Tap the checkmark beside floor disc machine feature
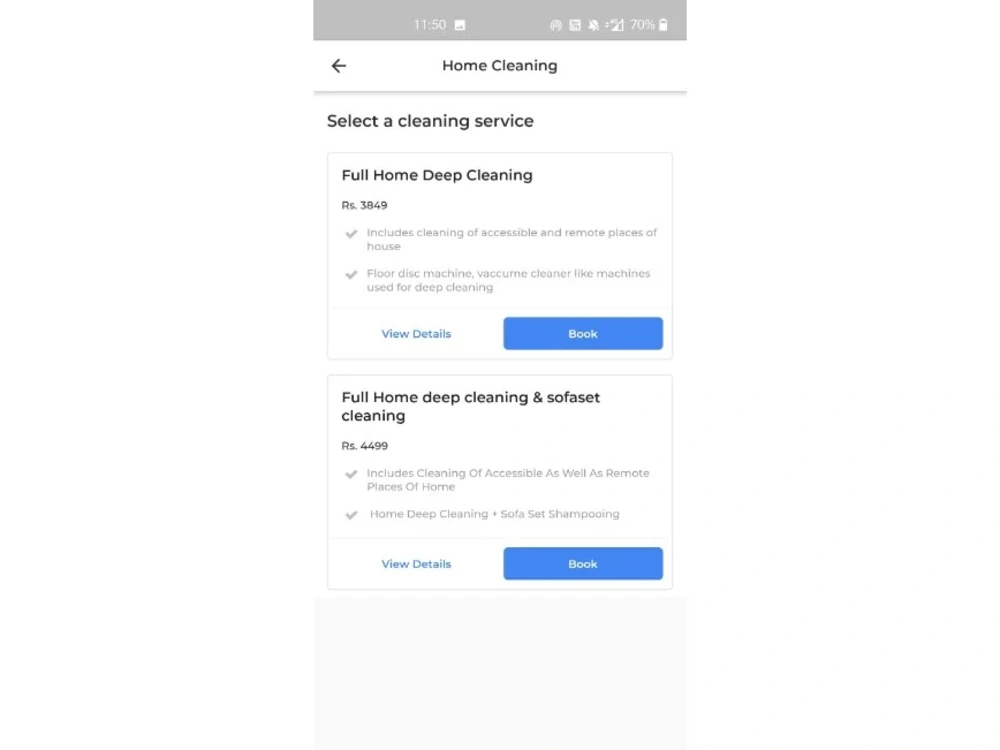 tap(351, 274)
